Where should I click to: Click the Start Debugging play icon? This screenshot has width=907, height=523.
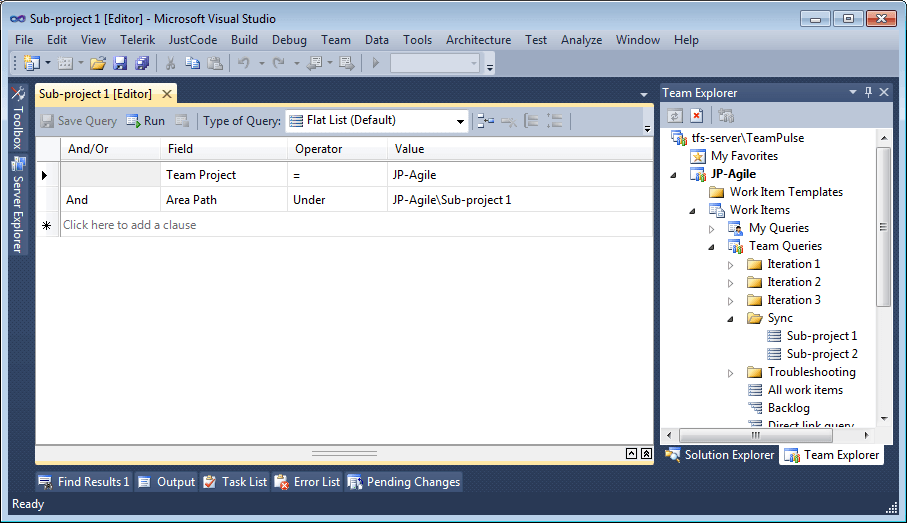375,62
